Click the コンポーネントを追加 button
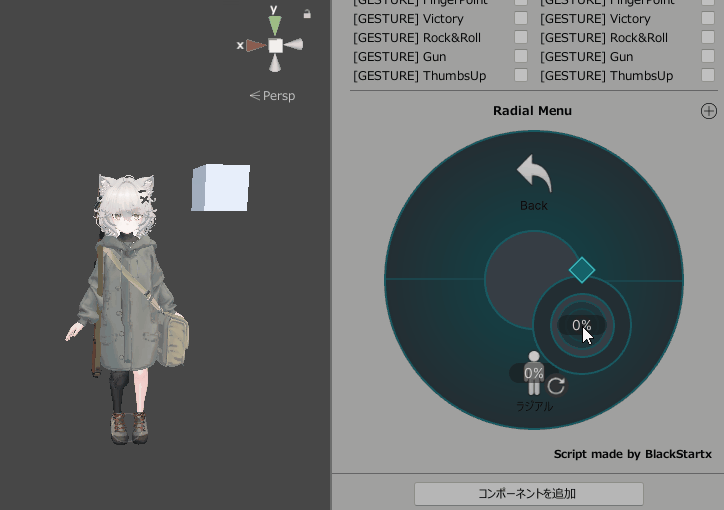Viewport: 724px width, 510px height. 529,494
